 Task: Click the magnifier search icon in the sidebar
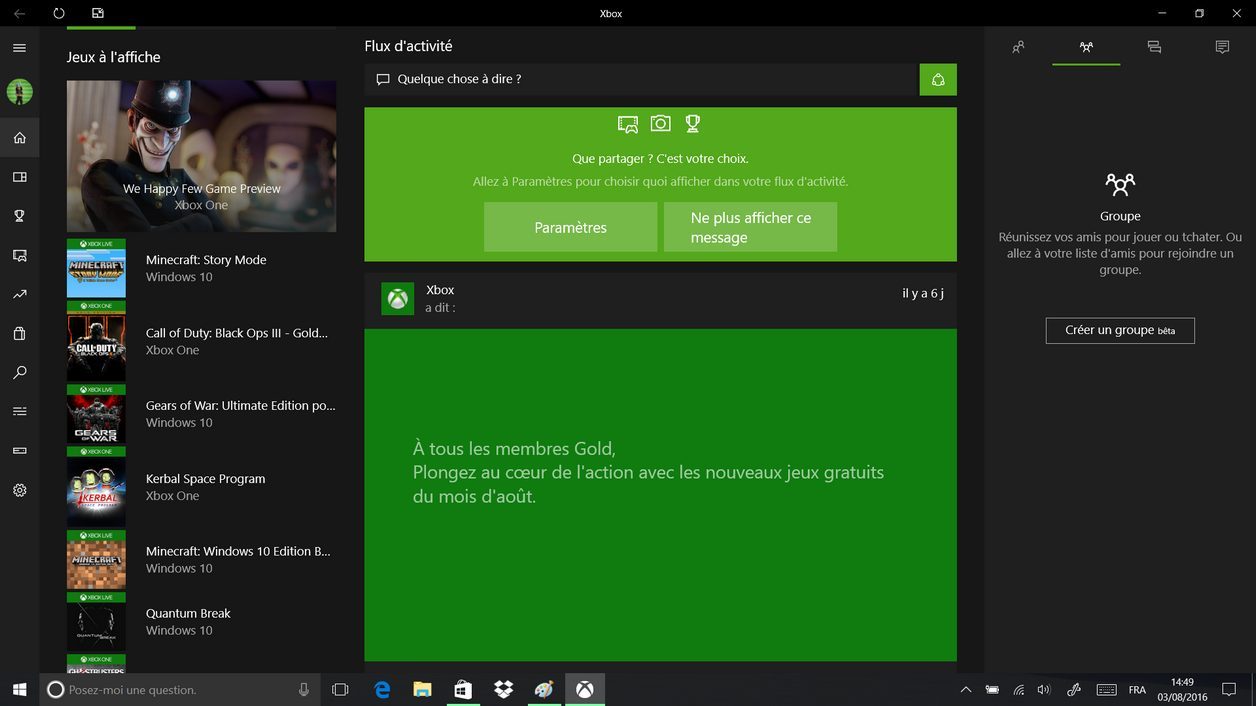[19, 372]
